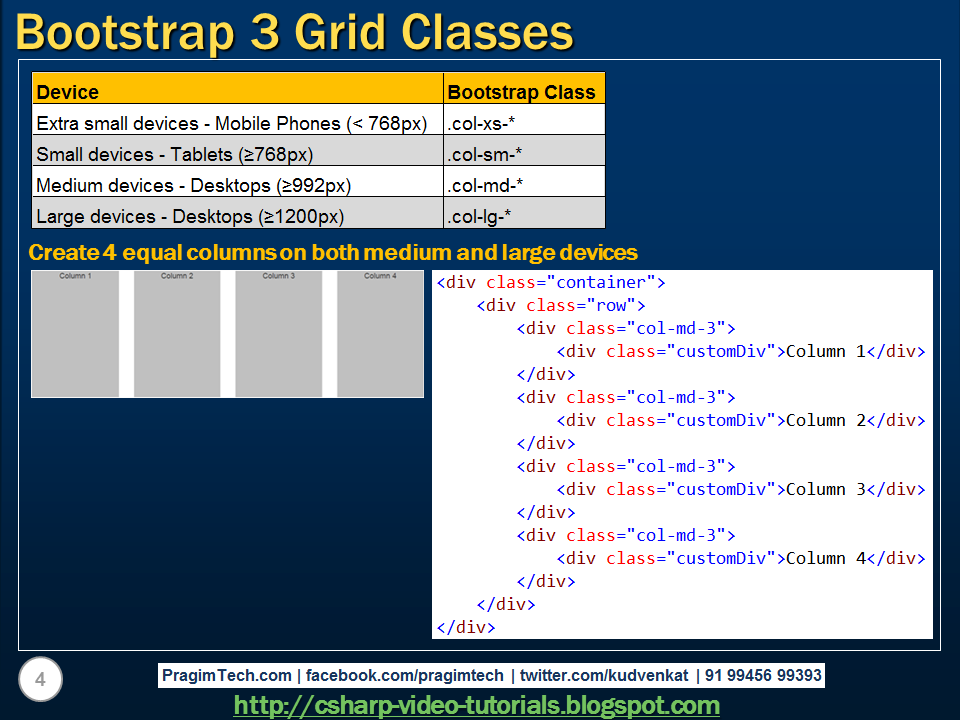This screenshot has height=720, width=960.
Task: Click the Column 1 preview box
Action: [x=75, y=334]
